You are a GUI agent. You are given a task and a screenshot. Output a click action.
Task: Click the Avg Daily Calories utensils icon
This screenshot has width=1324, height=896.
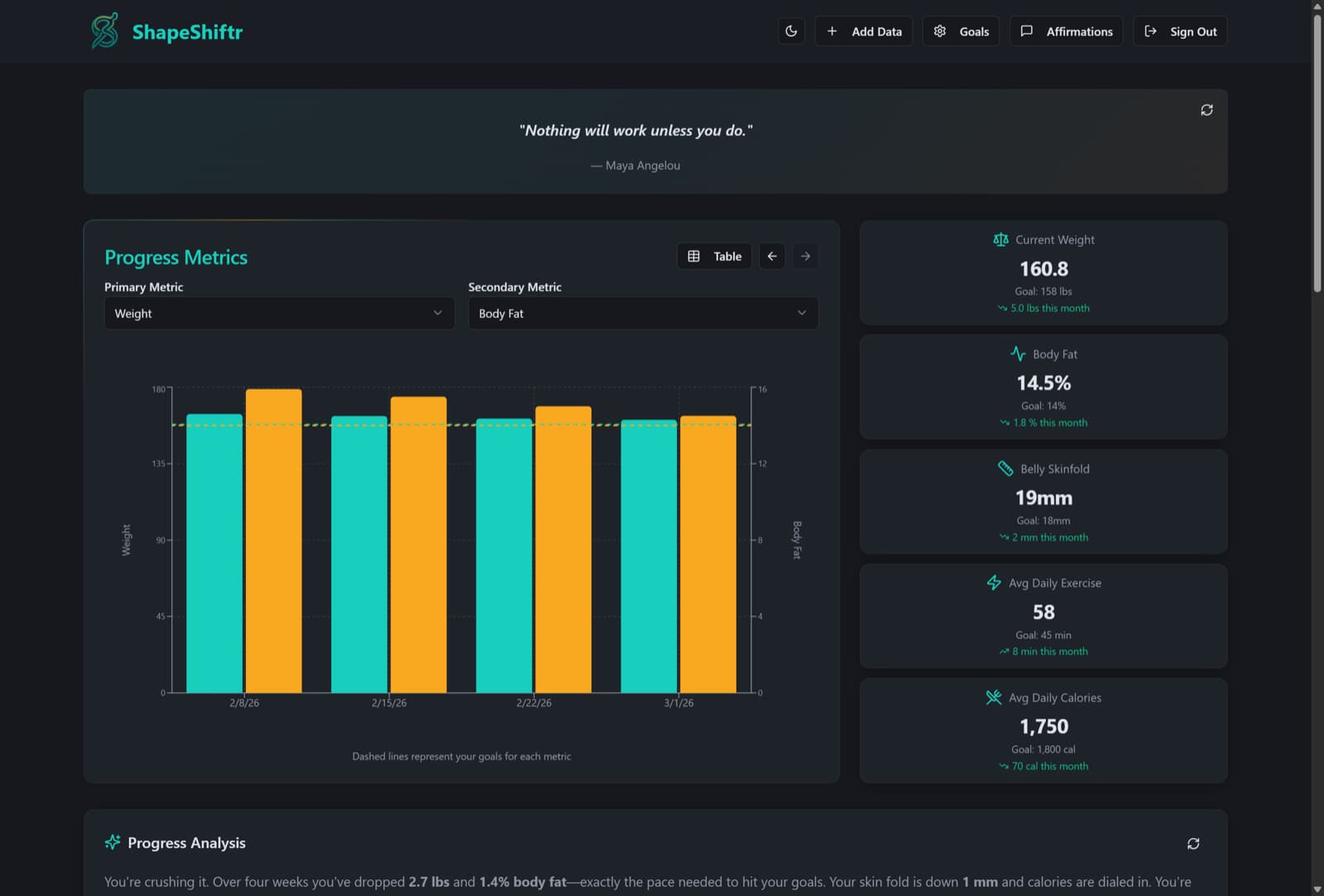click(994, 697)
